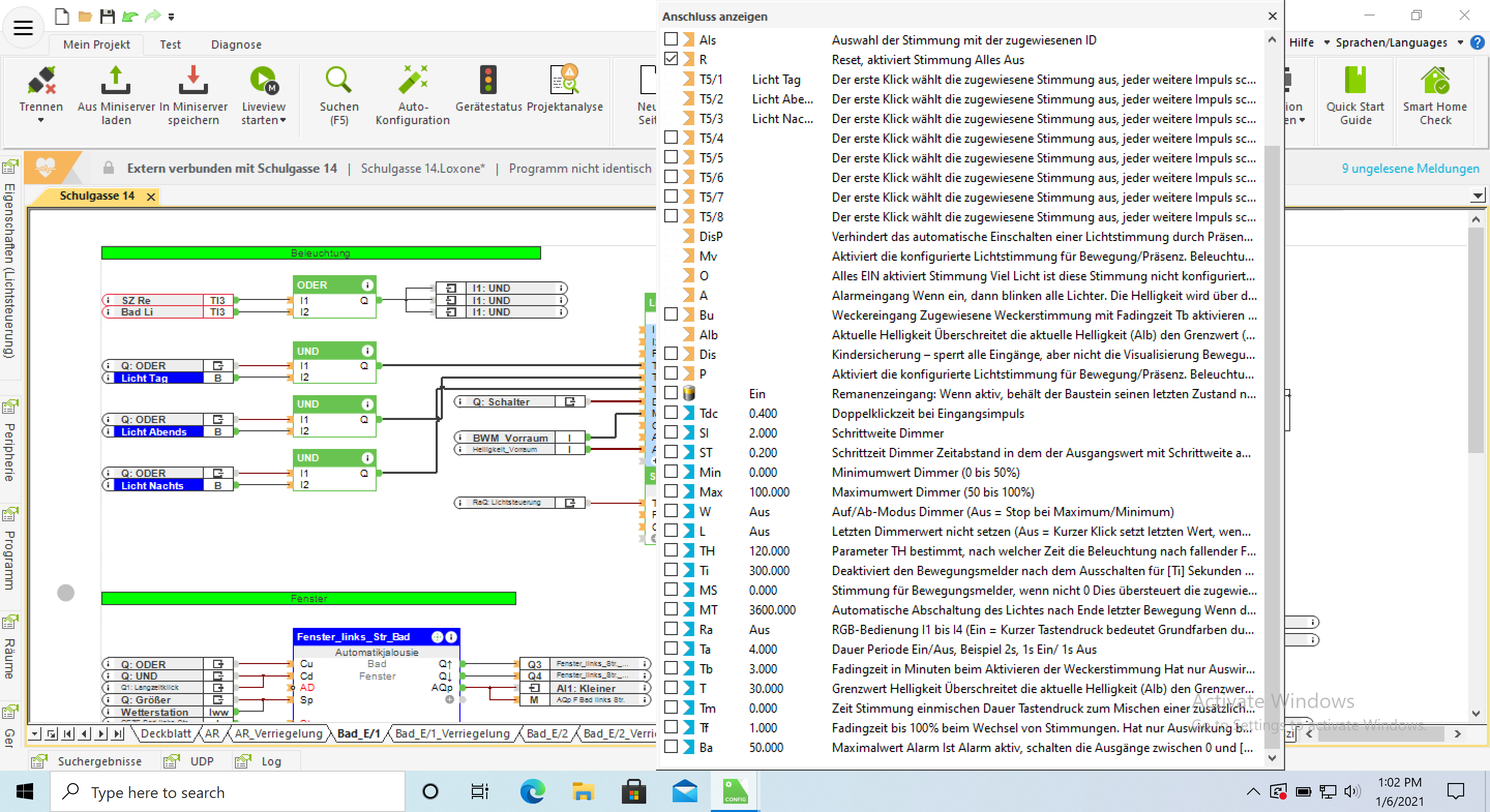Open the 9 ungelesene Meldungen link

click(1410, 168)
